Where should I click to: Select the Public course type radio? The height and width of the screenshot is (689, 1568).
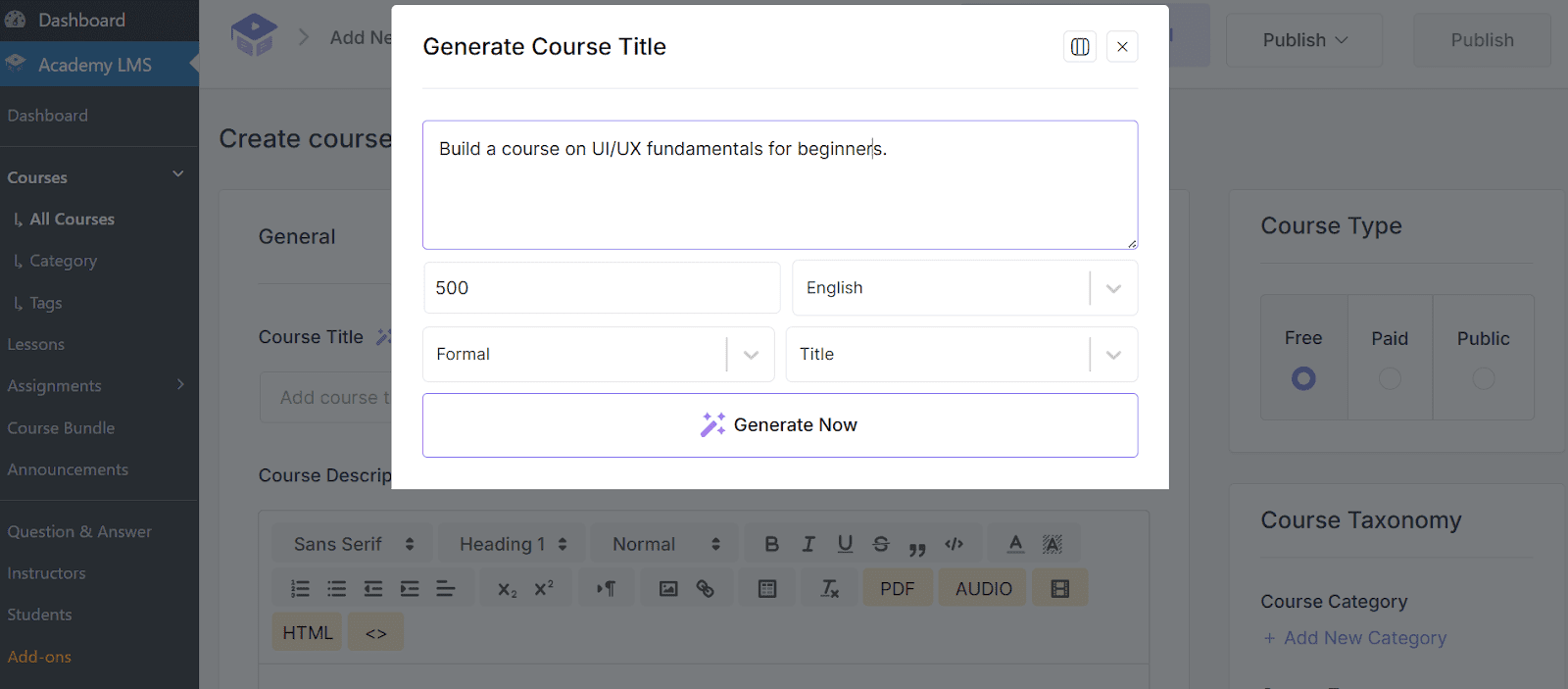click(1484, 377)
